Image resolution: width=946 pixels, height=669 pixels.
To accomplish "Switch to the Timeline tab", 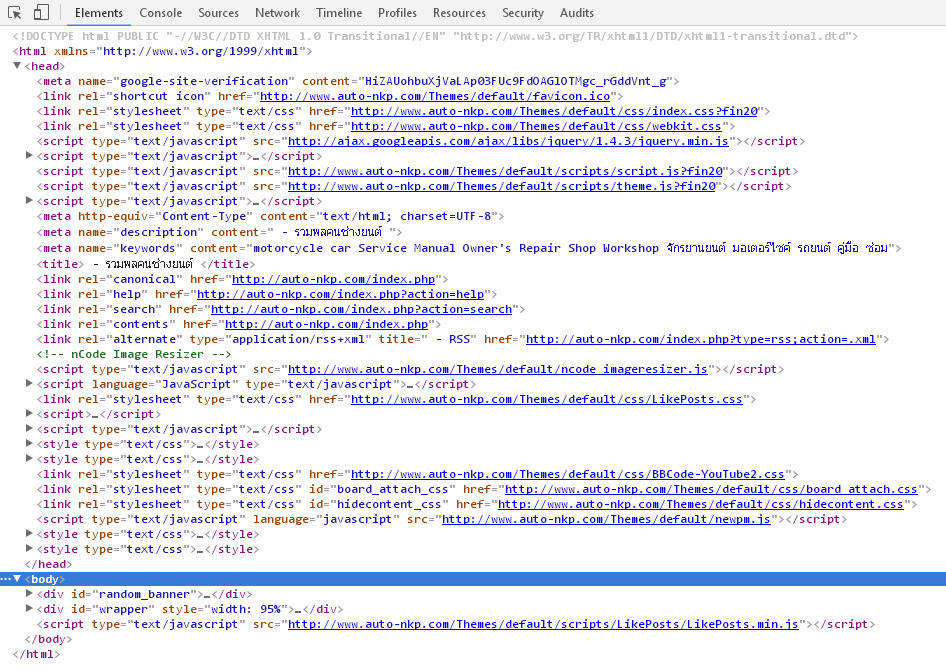I will [x=339, y=13].
